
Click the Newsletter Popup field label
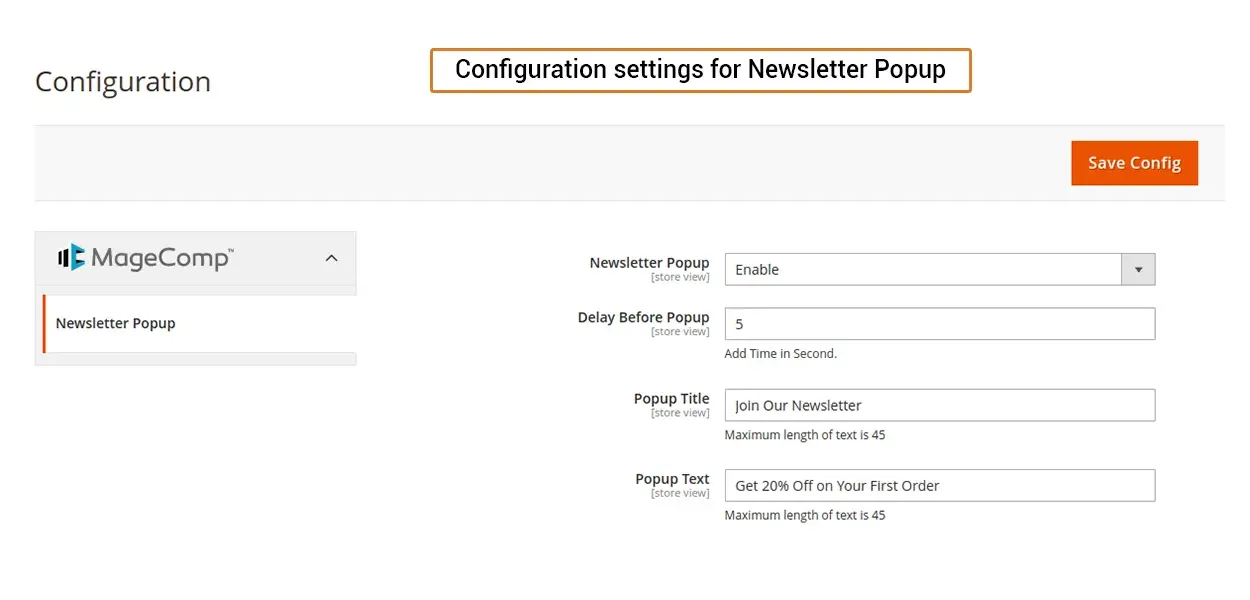tap(649, 263)
